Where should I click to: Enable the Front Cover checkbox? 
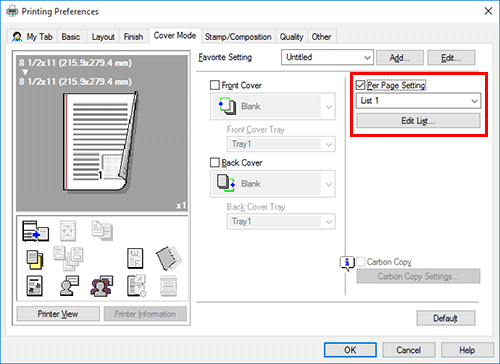tap(215, 85)
